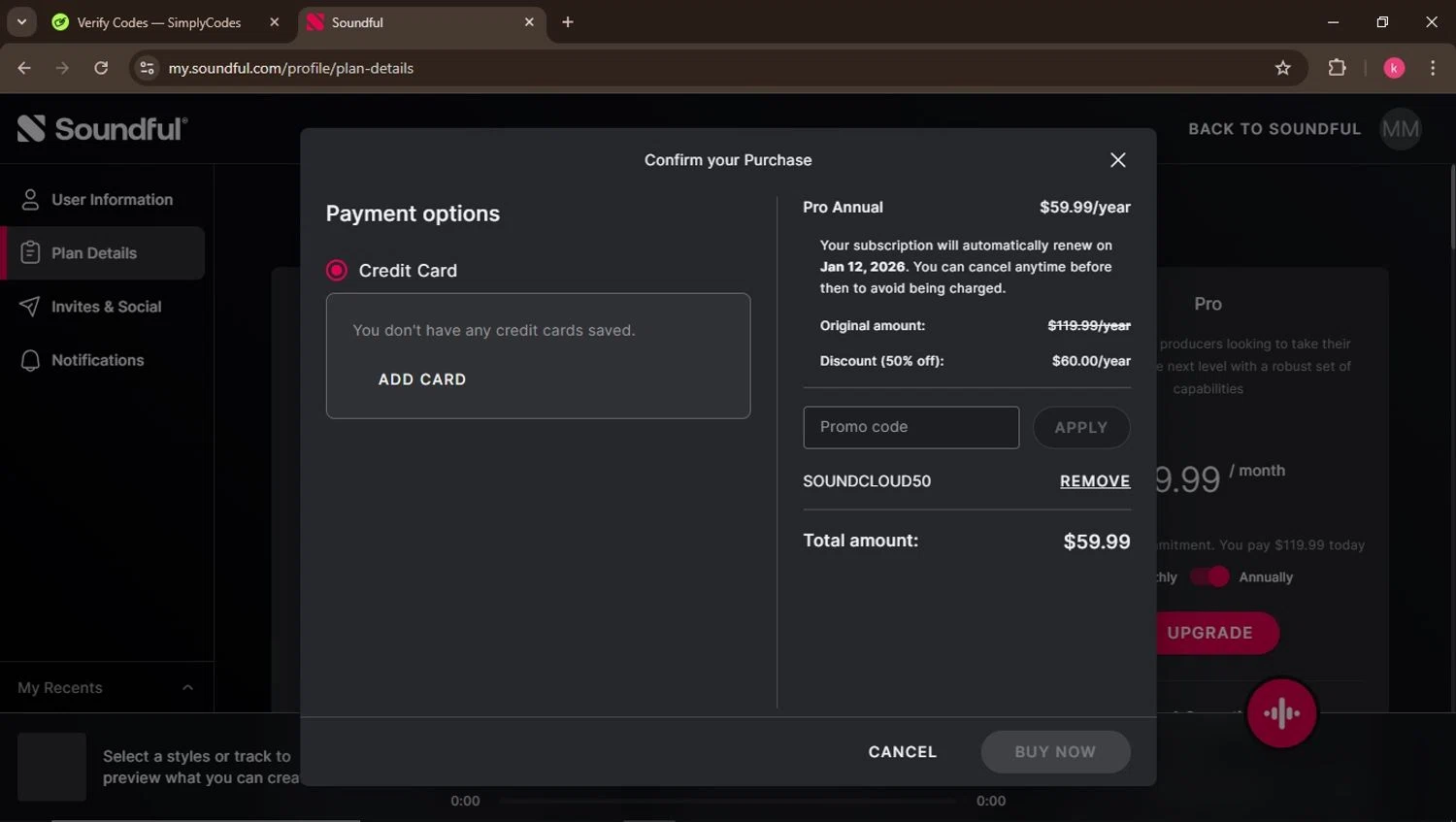Click the Notifications bell icon
The width and height of the screenshot is (1456, 822).
point(30,361)
